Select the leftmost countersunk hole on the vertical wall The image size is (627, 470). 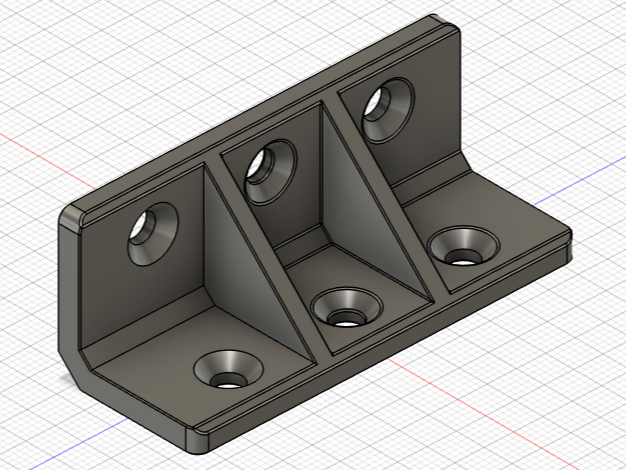click(153, 234)
